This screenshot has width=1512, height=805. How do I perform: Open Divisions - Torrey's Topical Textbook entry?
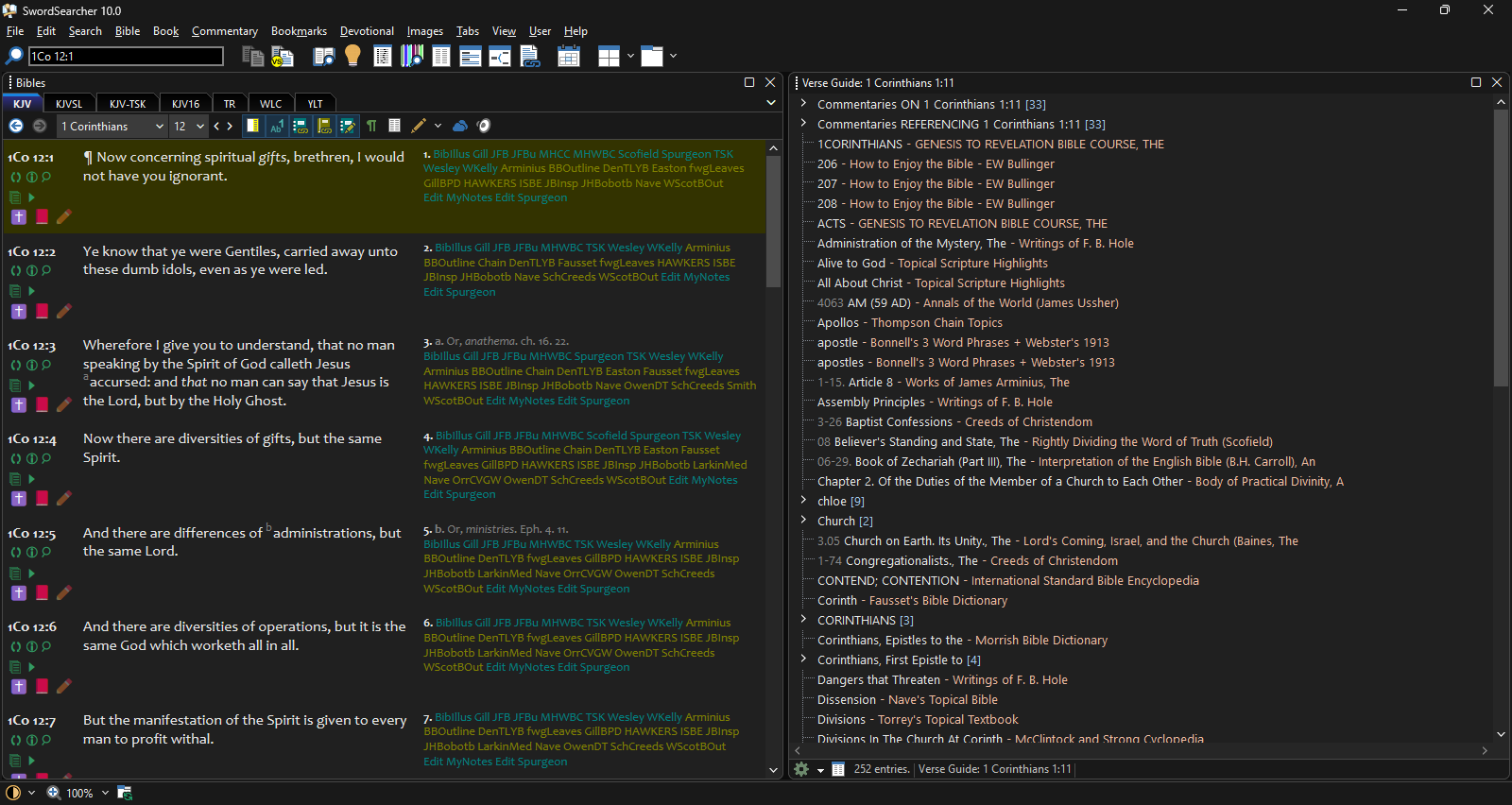918,720
